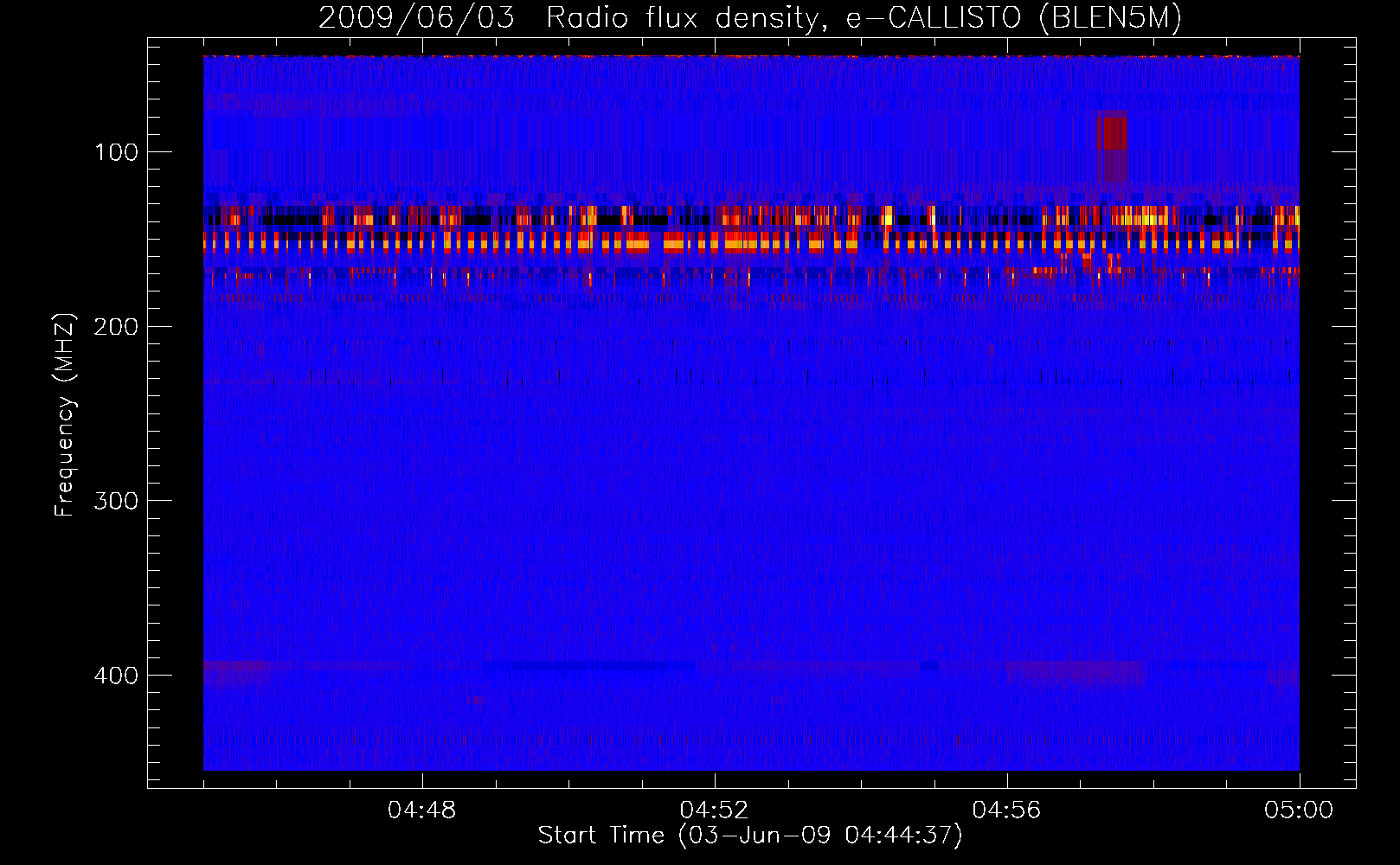This screenshot has width=1400, height=865.
Task: Click the 04:56 time tick label
Action: [1007, 810]
